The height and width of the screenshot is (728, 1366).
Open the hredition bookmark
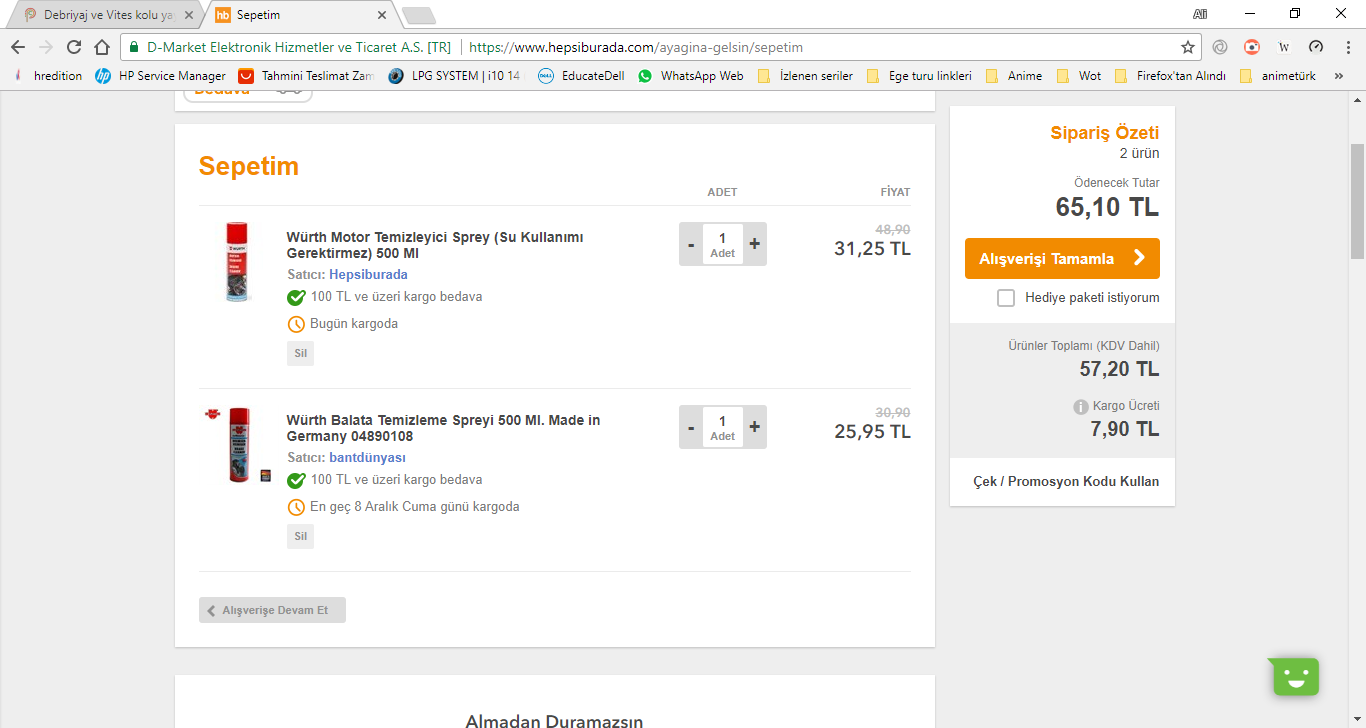tap(48, 76)
